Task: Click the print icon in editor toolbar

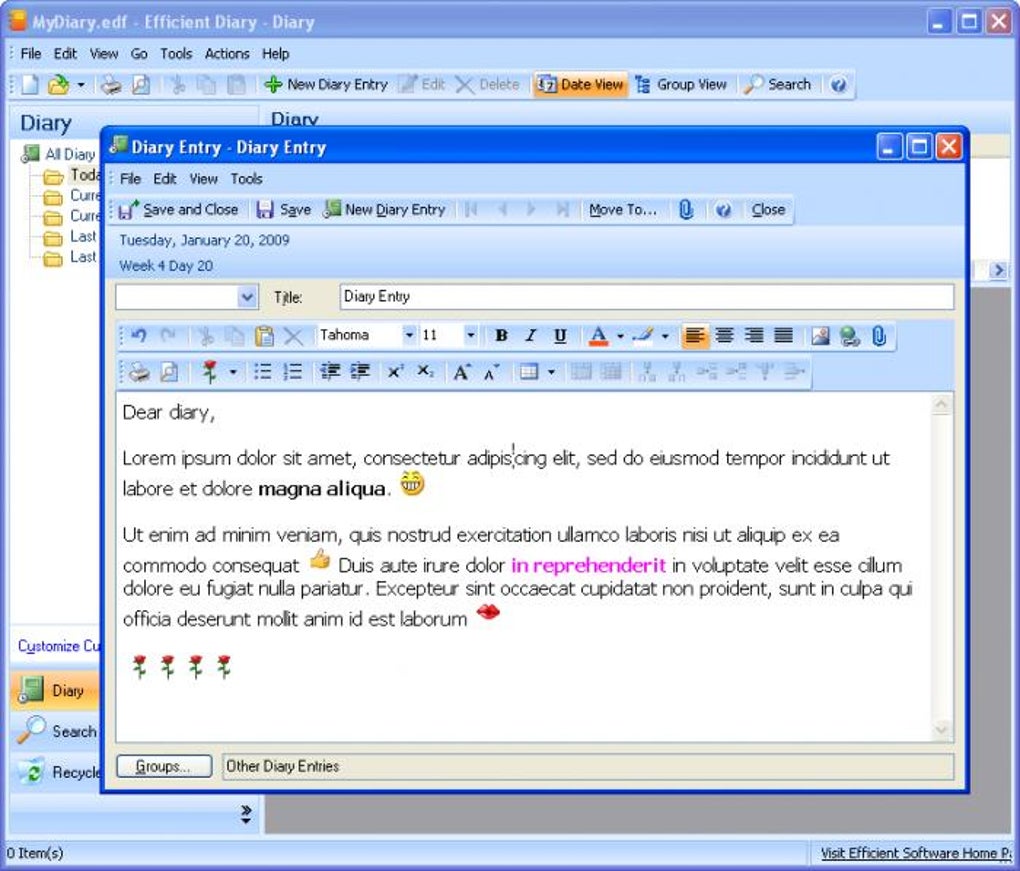Action: (139, 372)
